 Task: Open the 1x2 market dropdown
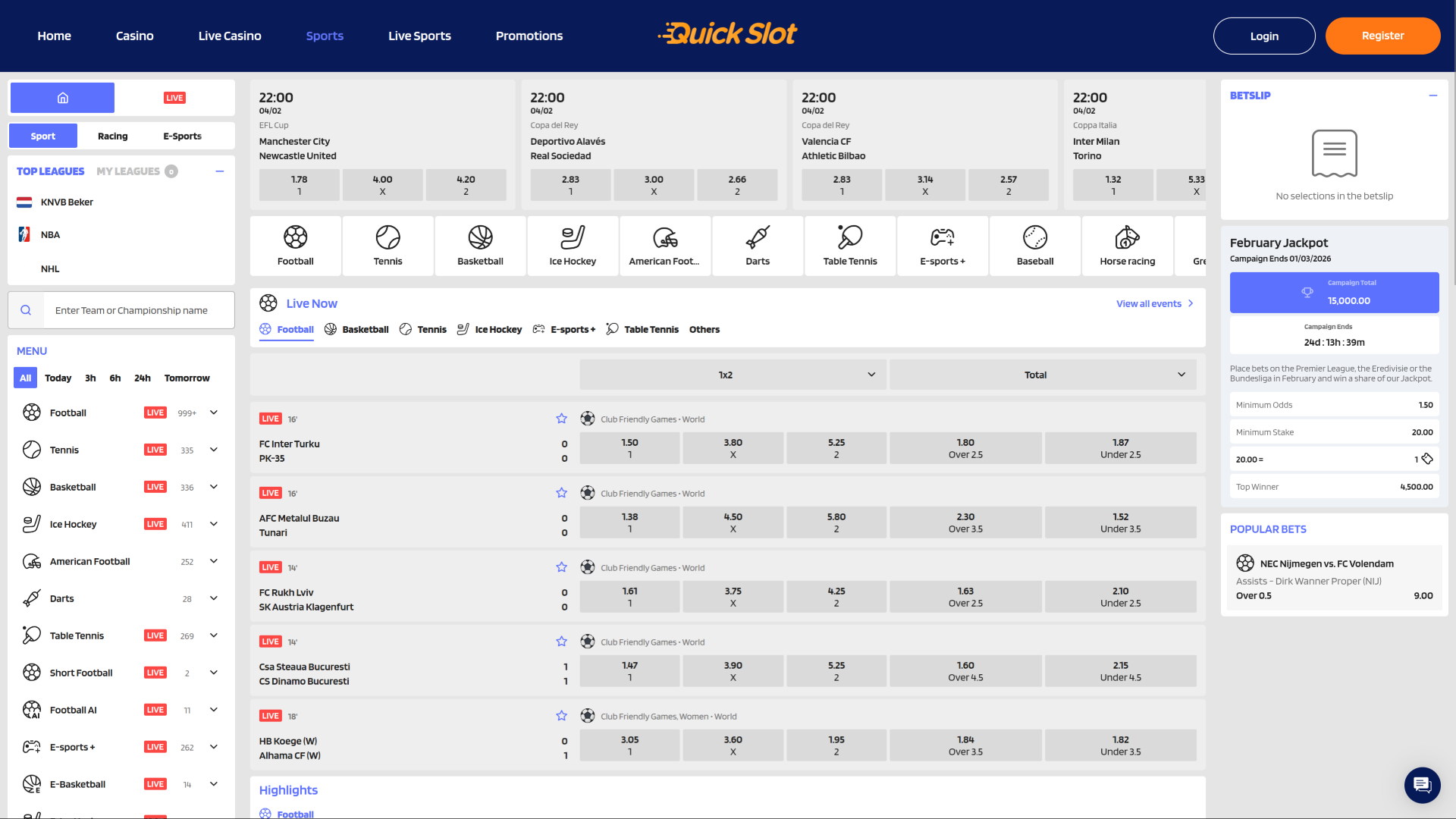(733, 375)
